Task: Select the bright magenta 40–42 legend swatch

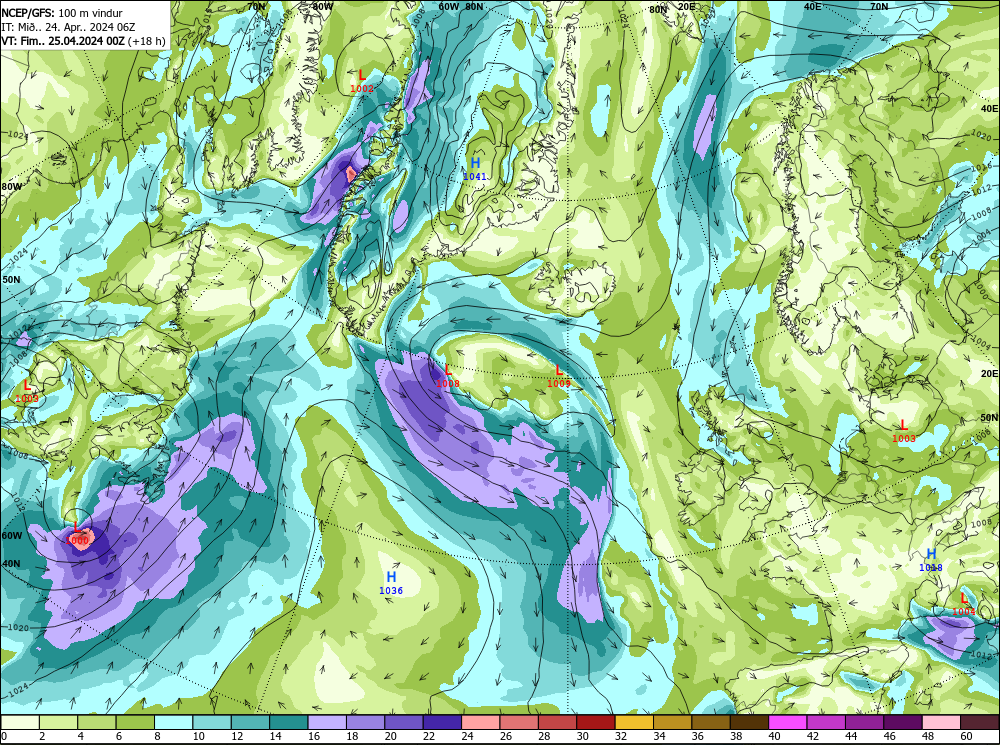Action: click(788, 722)
